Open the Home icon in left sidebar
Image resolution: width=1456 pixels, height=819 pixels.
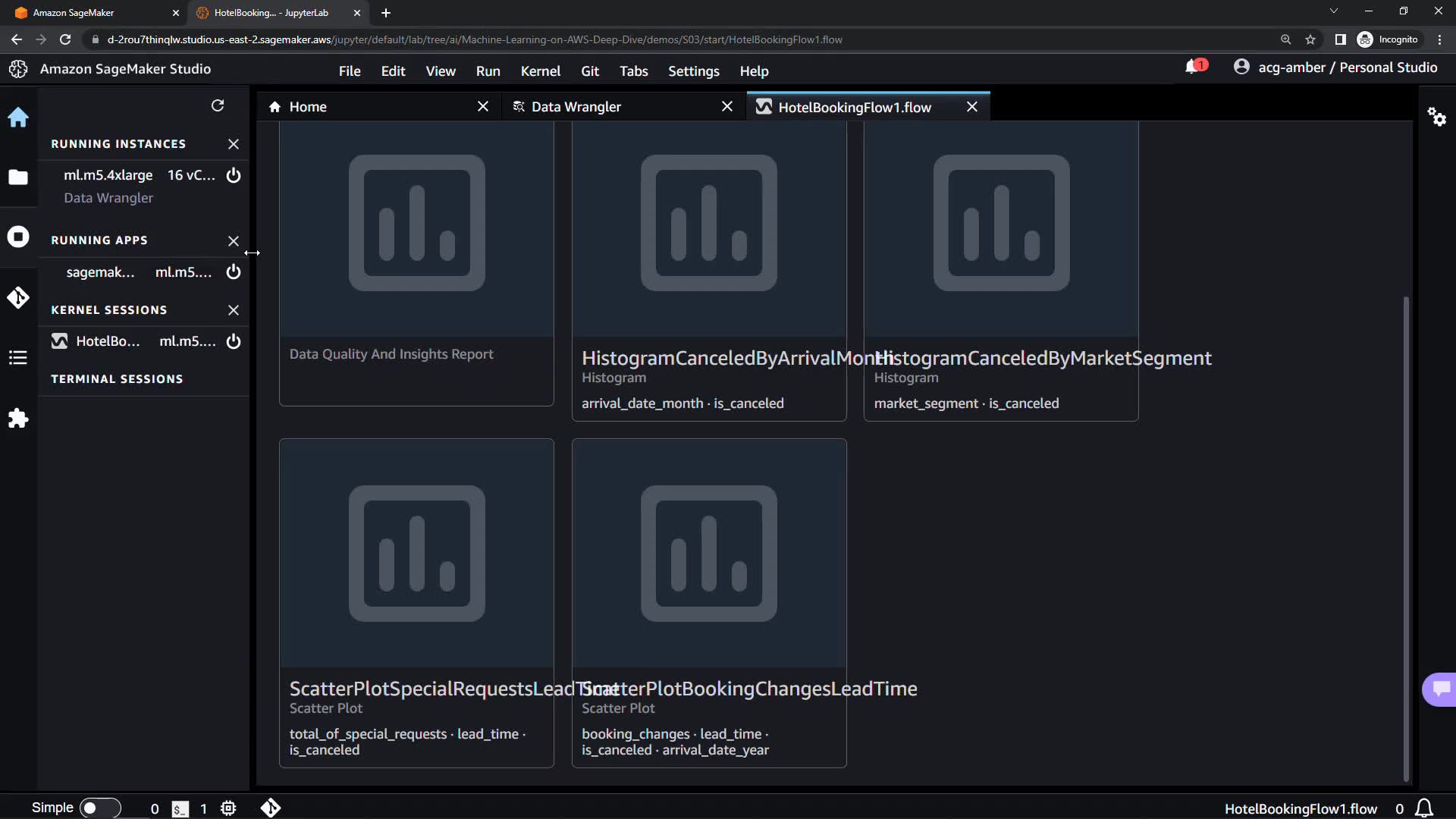18,118
